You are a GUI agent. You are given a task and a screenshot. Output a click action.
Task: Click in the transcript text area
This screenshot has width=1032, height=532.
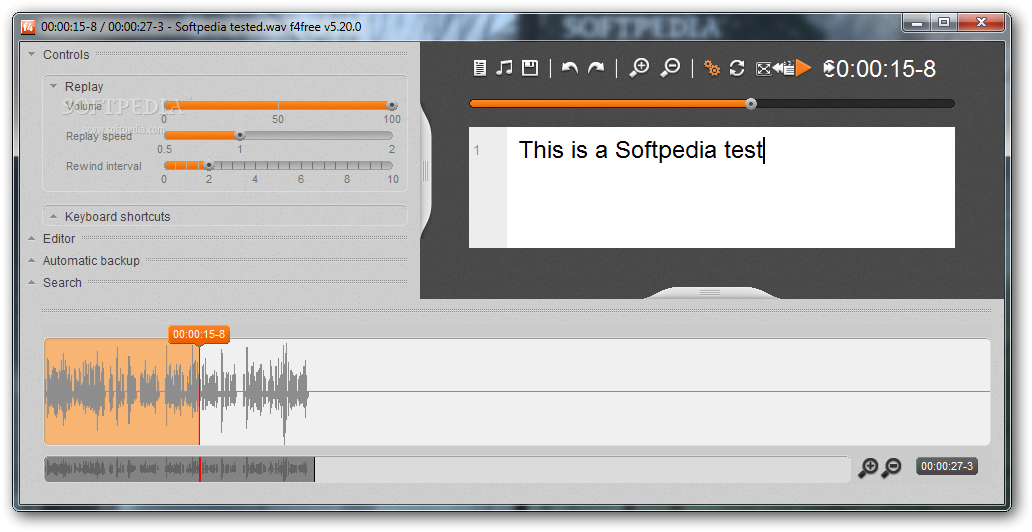(x=731, y=187)
